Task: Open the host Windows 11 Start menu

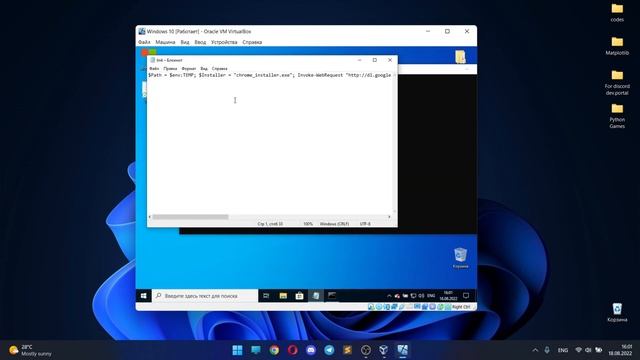Action: [237, 350]
